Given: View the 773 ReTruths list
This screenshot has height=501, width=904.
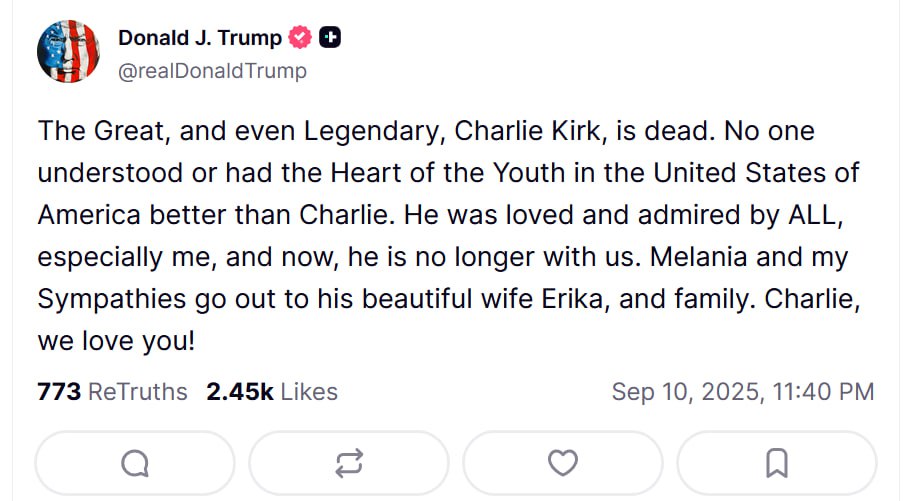Looking at the screenshot, I should [x=112, y=392].
